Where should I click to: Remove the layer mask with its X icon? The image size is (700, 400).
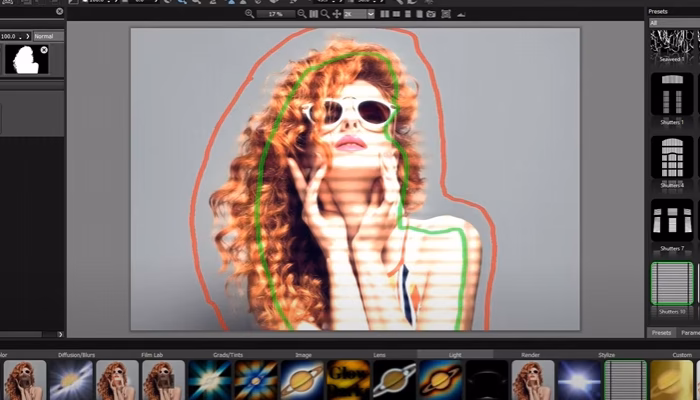(x=44, y=50)
